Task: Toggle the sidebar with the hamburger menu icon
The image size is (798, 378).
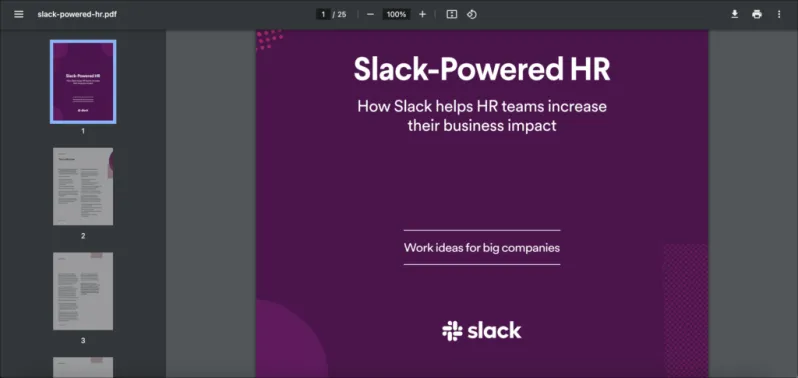Action: pyautogui.click(x=19, y=14)
